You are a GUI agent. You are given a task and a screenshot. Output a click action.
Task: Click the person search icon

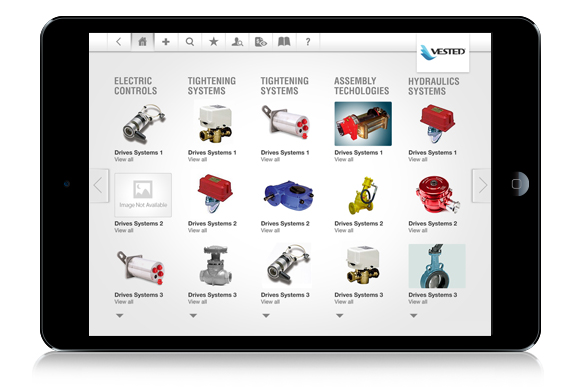(237, 42)
